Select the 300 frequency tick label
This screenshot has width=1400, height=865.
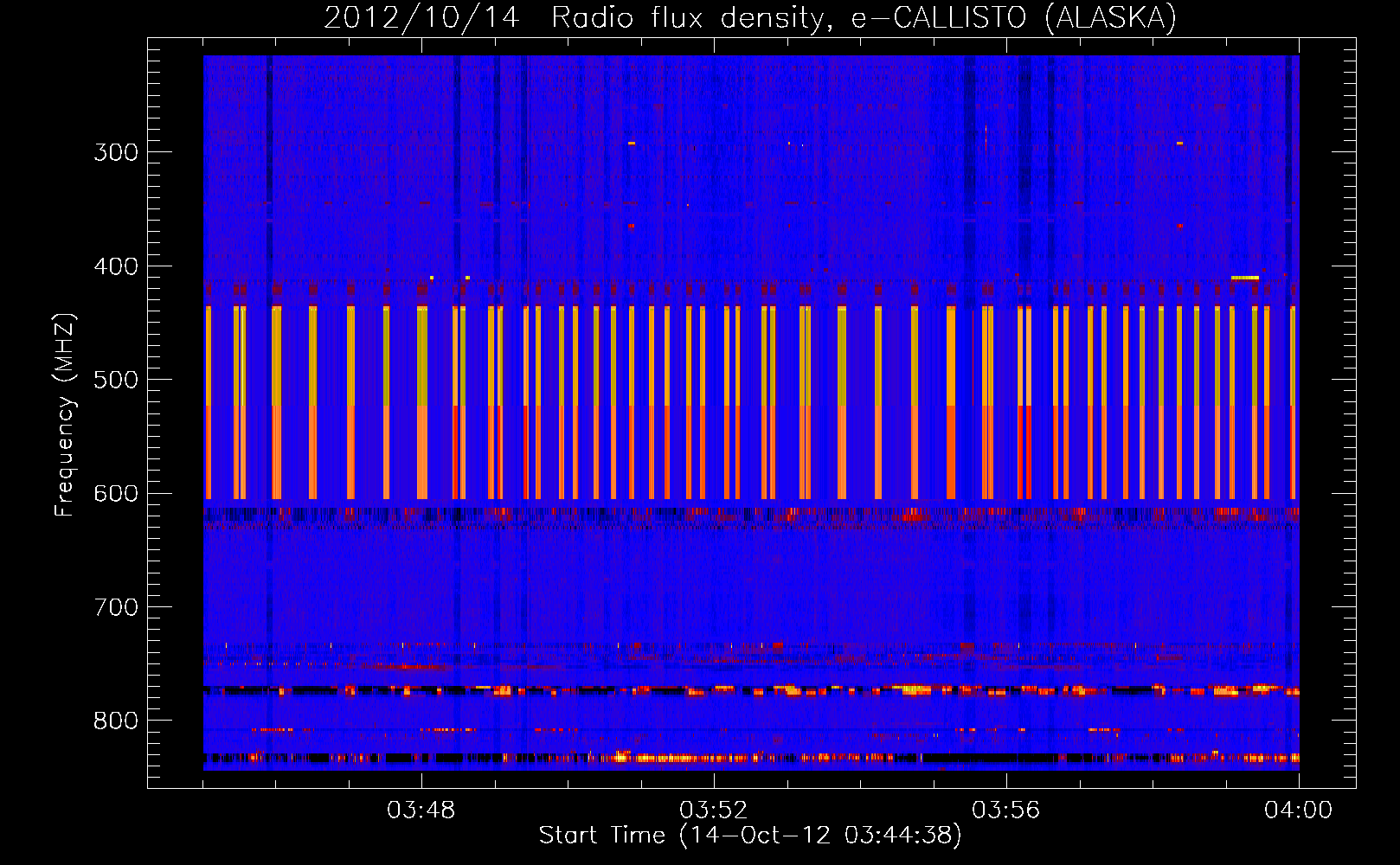[x=116, y=152]
